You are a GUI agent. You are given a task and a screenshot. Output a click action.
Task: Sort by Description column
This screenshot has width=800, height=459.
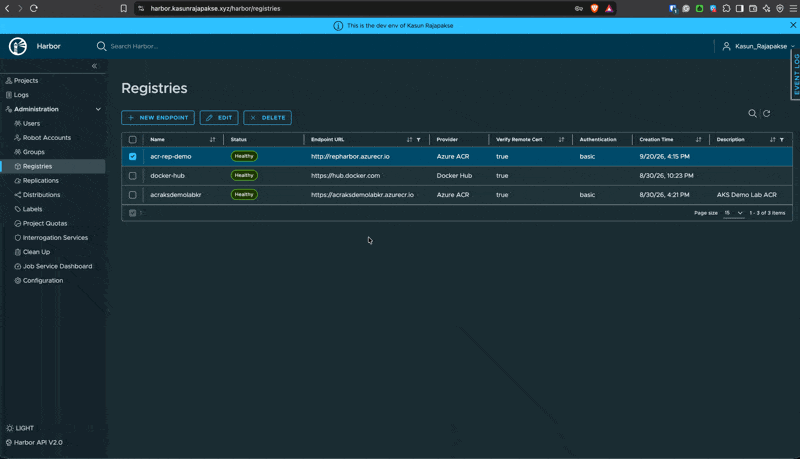coord(772,140)
